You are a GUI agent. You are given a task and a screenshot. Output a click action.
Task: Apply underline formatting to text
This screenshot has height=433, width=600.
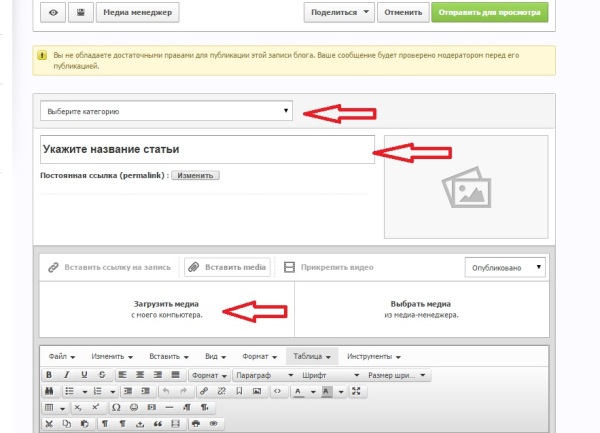tap(82, 375)
